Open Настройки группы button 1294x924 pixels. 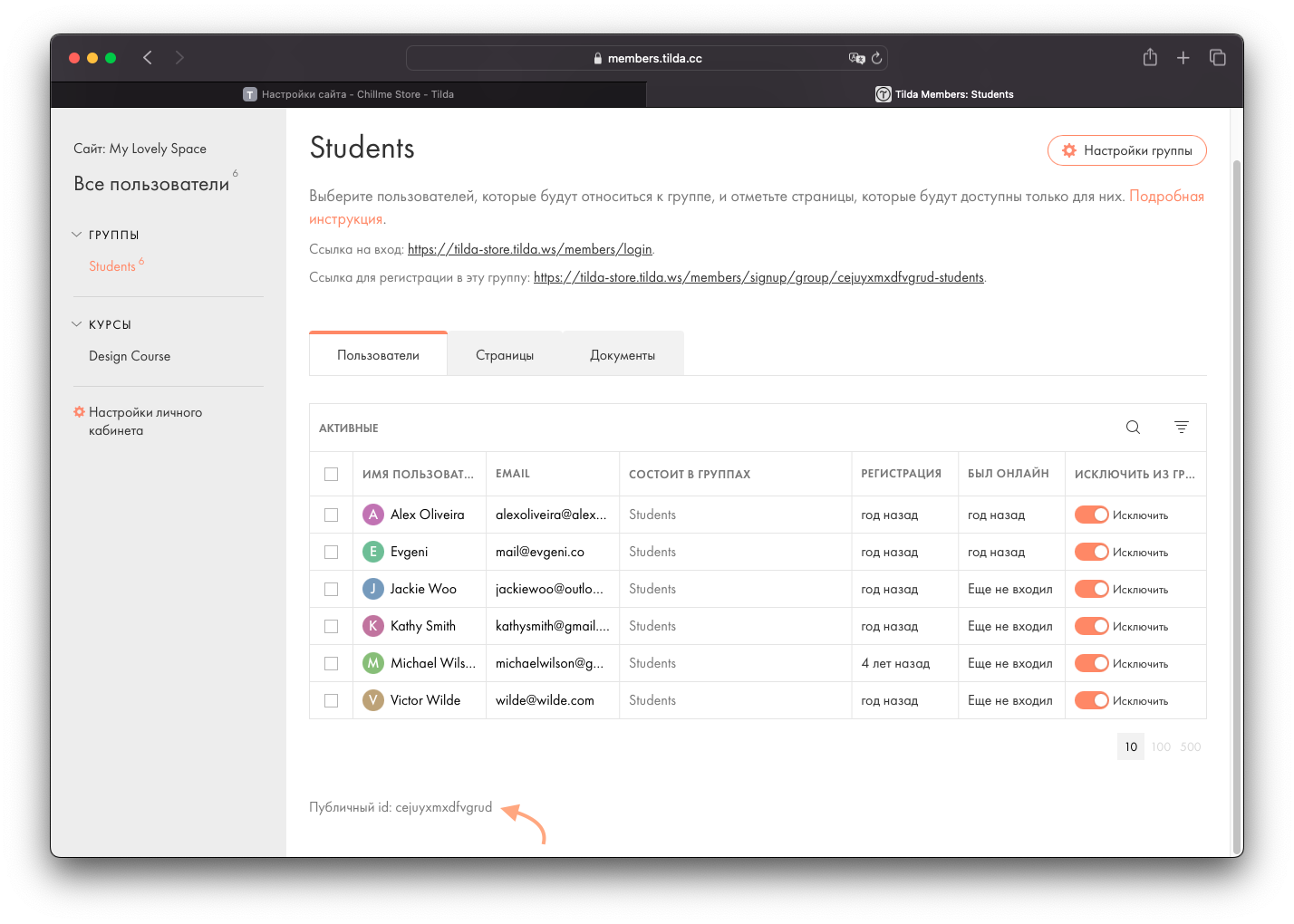click(x=1127, y=150)
